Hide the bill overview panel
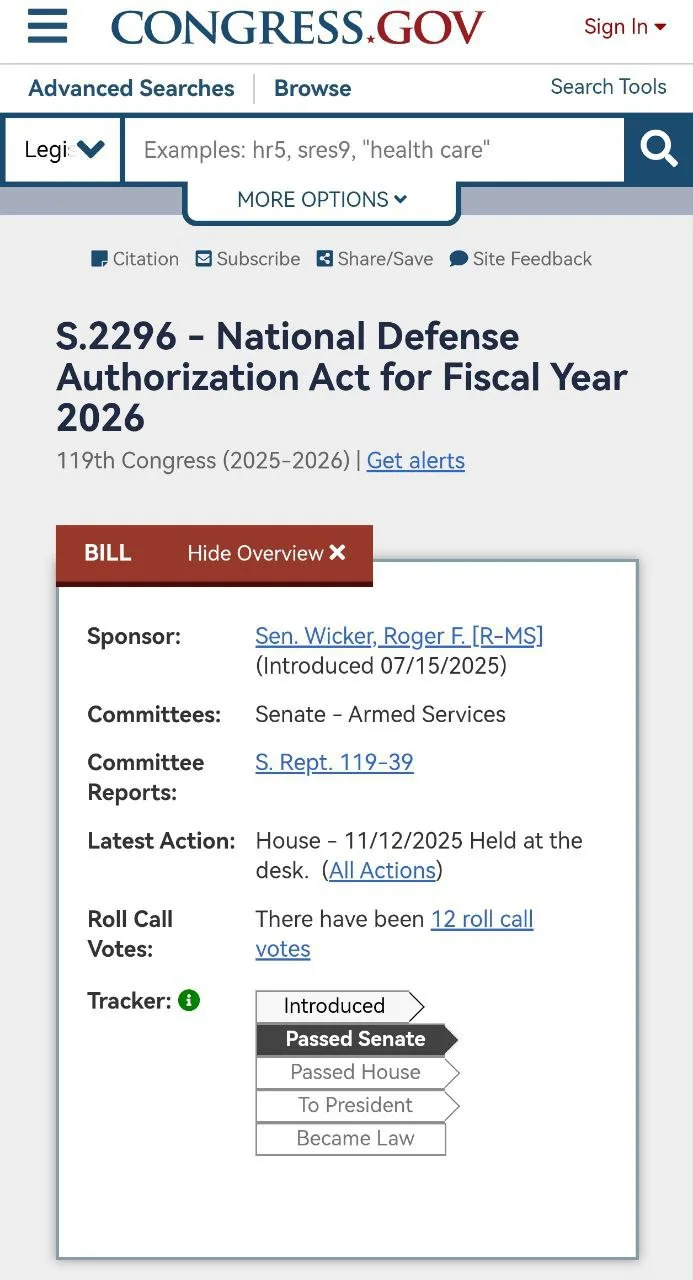 click(x=266, y=553)
